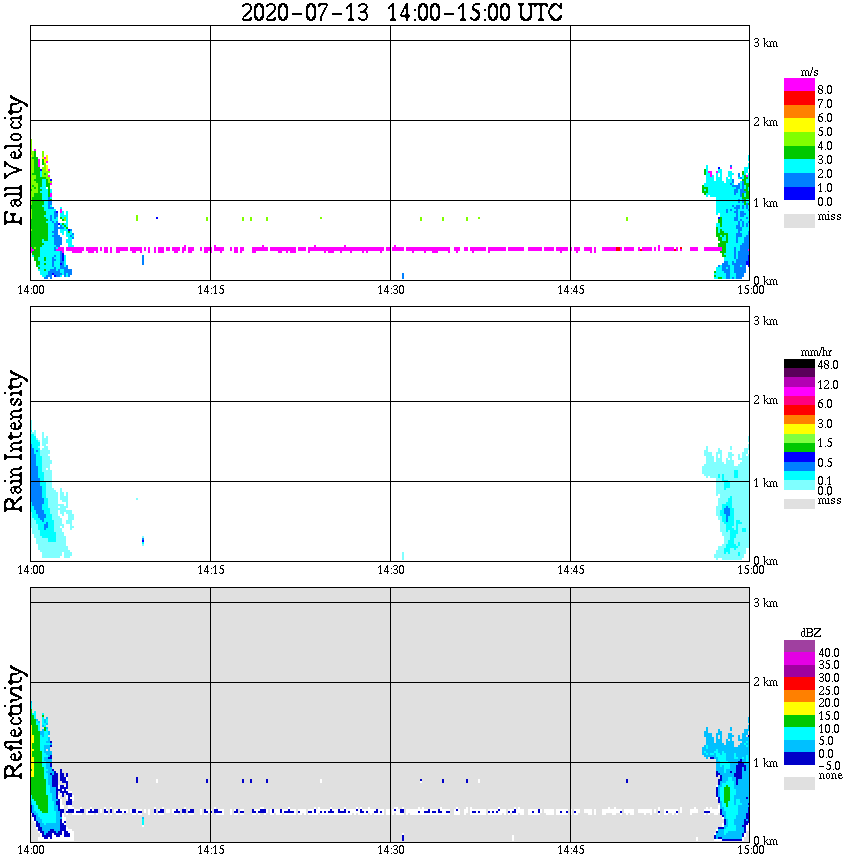Click the "14:45" tick under the Rain Intensity plot
The image size is (850, 868).
[571, 570]
